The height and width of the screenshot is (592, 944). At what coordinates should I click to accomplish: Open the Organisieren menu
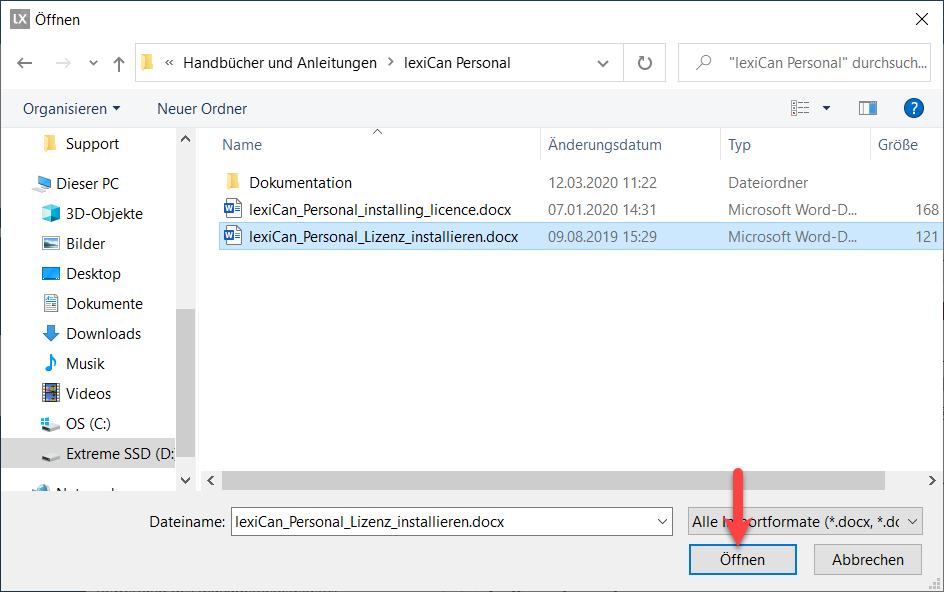(x=71, y=108)
